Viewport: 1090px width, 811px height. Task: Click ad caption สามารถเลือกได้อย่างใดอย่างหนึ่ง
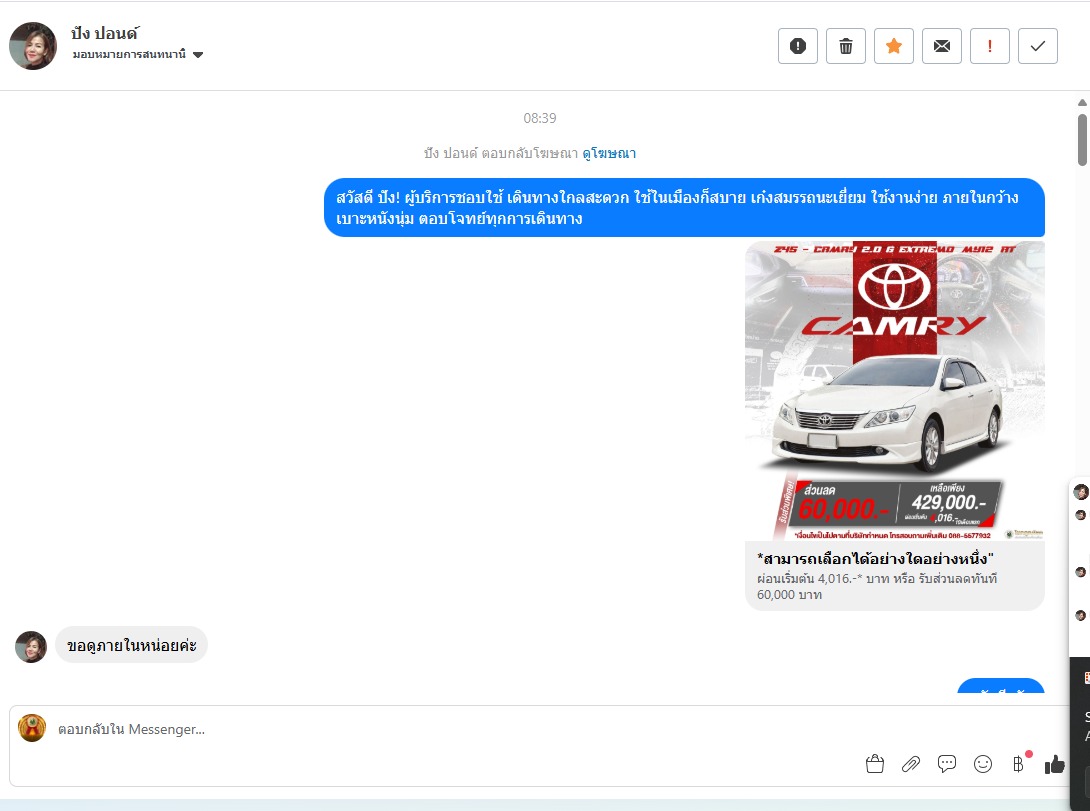coord(875,558)
